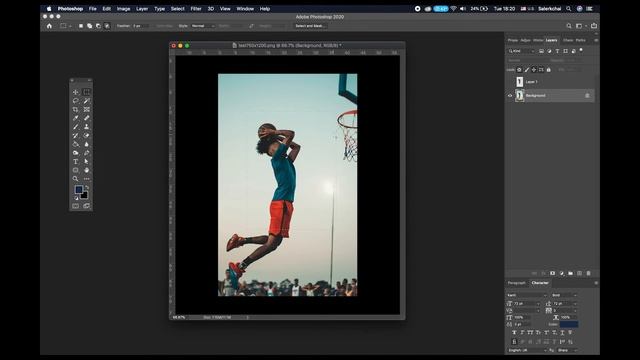
Task: Enable Faux Bold in Character panel
Action: (x=514, y=333)
